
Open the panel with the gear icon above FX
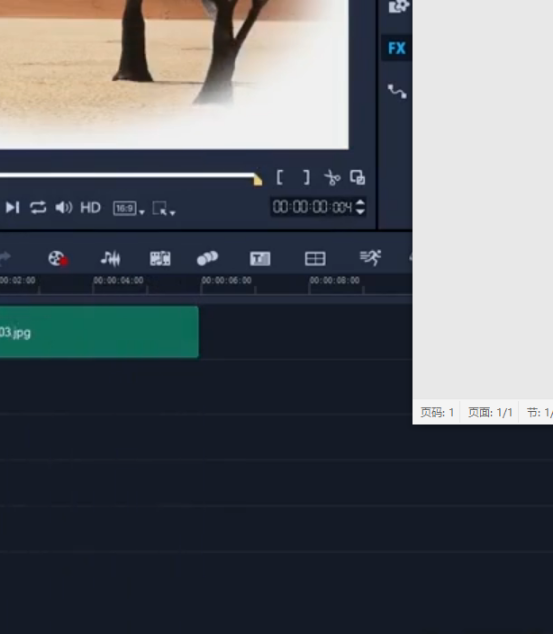pyautogui.click(x=398, y=6)
